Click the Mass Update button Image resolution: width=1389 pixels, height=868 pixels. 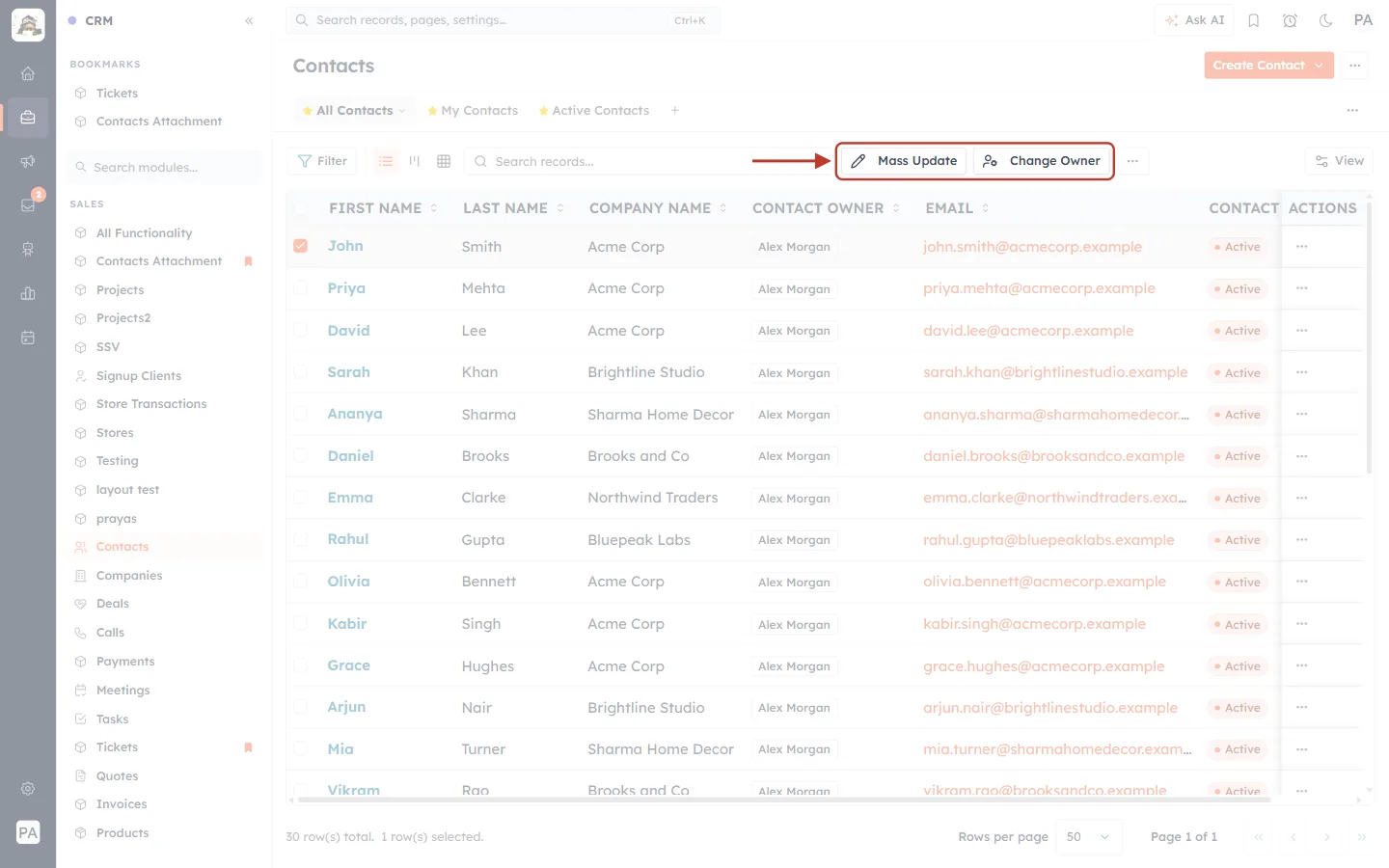pos(905,161)
